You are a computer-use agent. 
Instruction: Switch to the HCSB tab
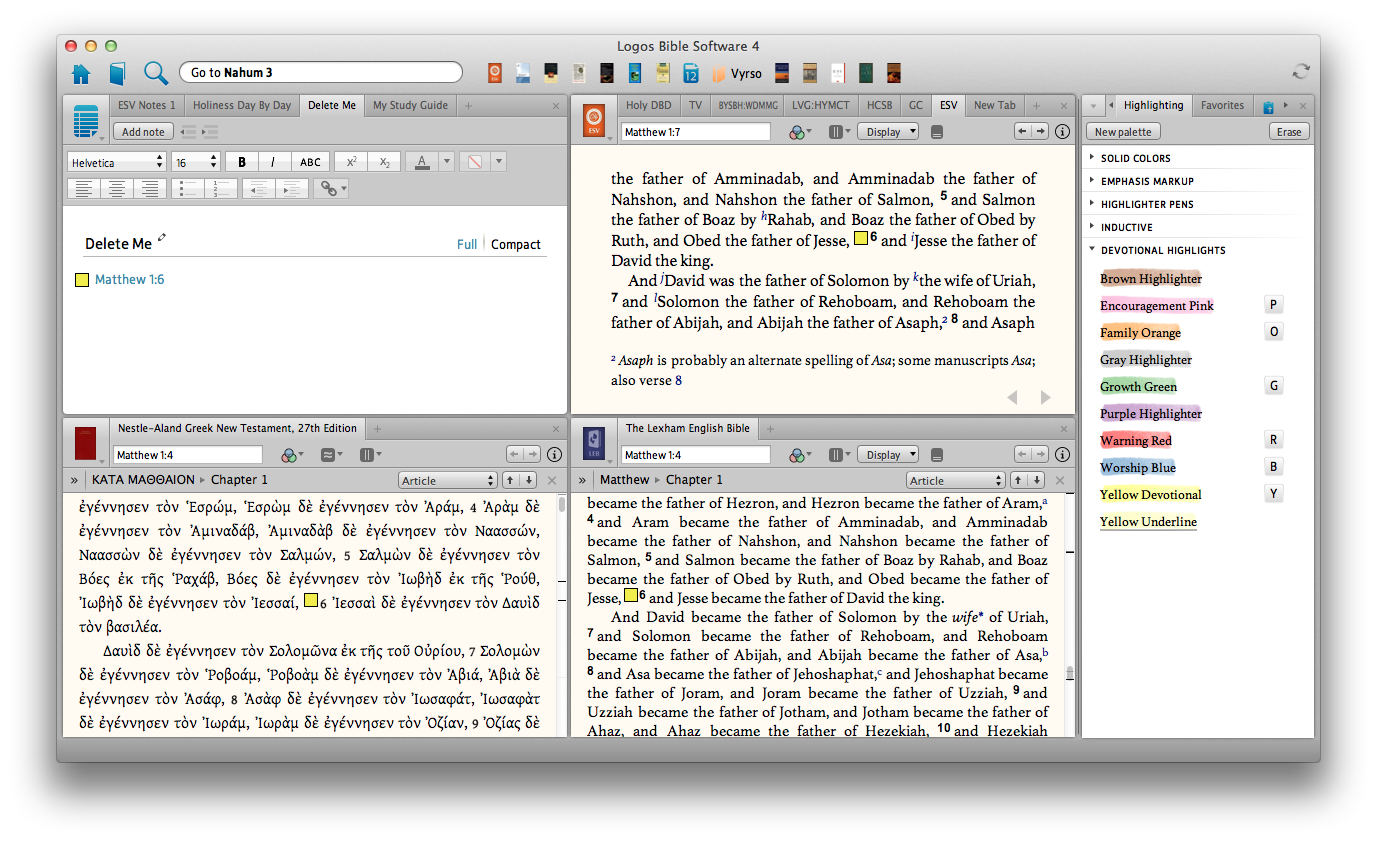(x=880, y=105)
